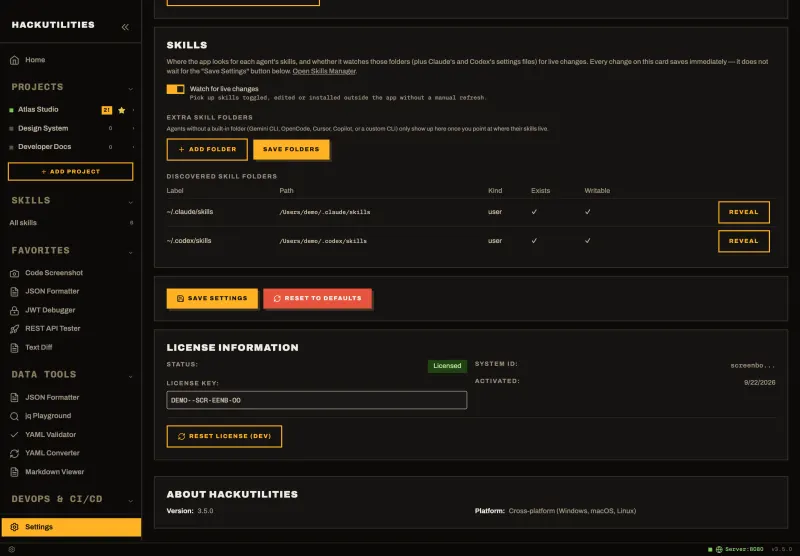Click the Code Screenshot camera icon
This screenshot has height=556, width=800.
(14, 273)
